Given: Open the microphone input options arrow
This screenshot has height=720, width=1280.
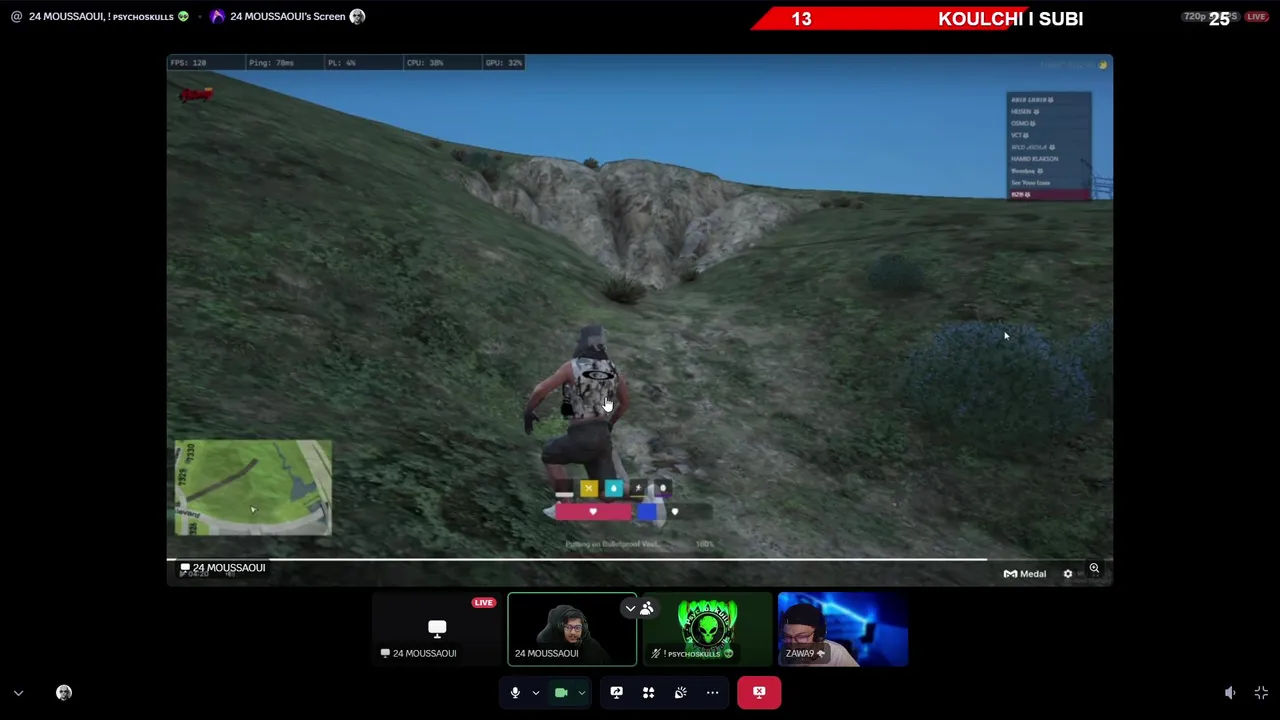Looking at the screenshot, I should pos(535,692).
